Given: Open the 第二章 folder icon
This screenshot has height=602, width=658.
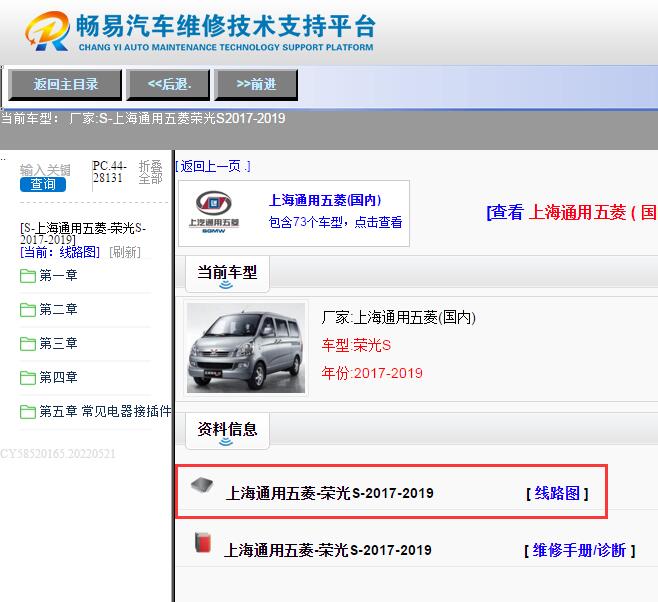Looking at the screenshot, I should click(28, 310).
